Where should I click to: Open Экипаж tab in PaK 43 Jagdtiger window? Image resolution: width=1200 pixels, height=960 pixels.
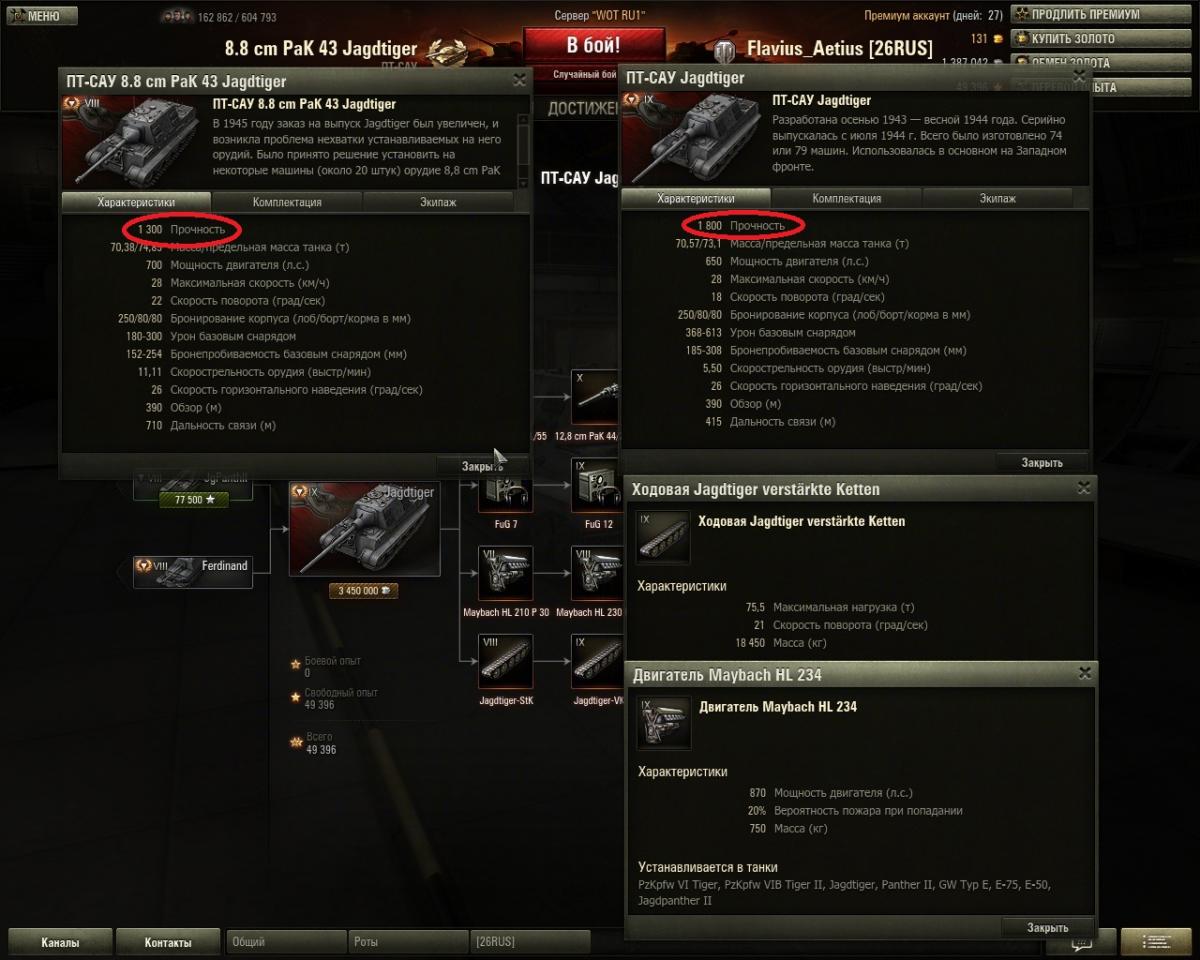tap(438, 202)
